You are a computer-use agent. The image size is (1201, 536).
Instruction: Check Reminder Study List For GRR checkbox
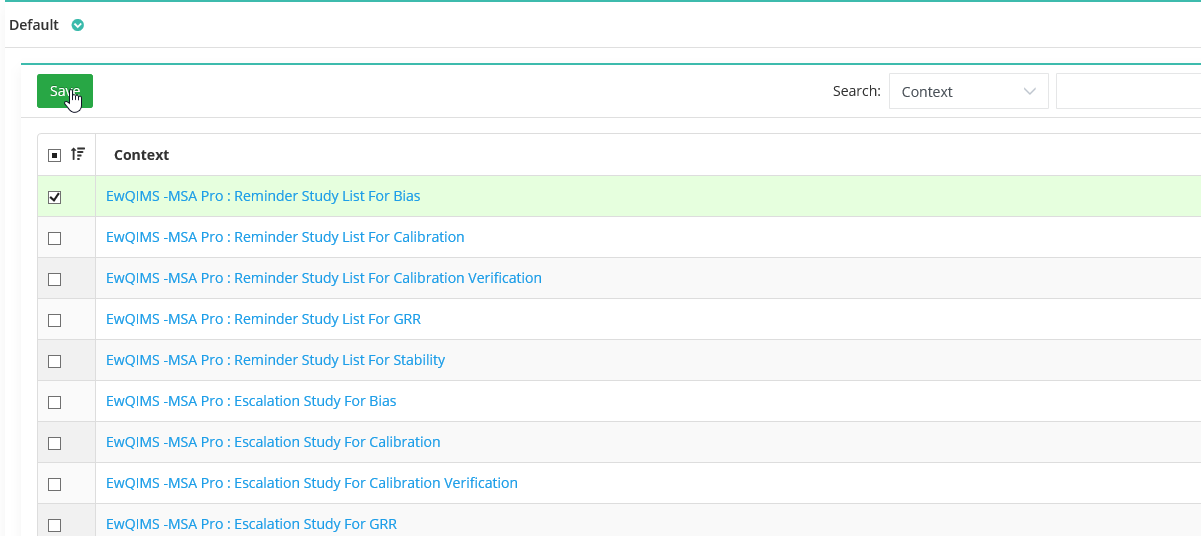click(54, 320)
